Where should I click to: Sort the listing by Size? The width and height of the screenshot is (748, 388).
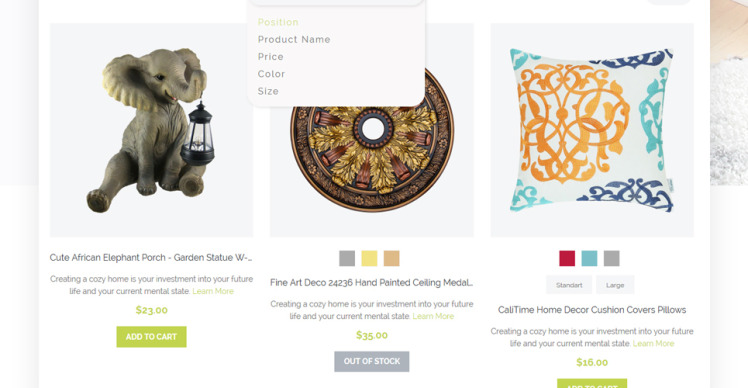click(x=268, y=91)
